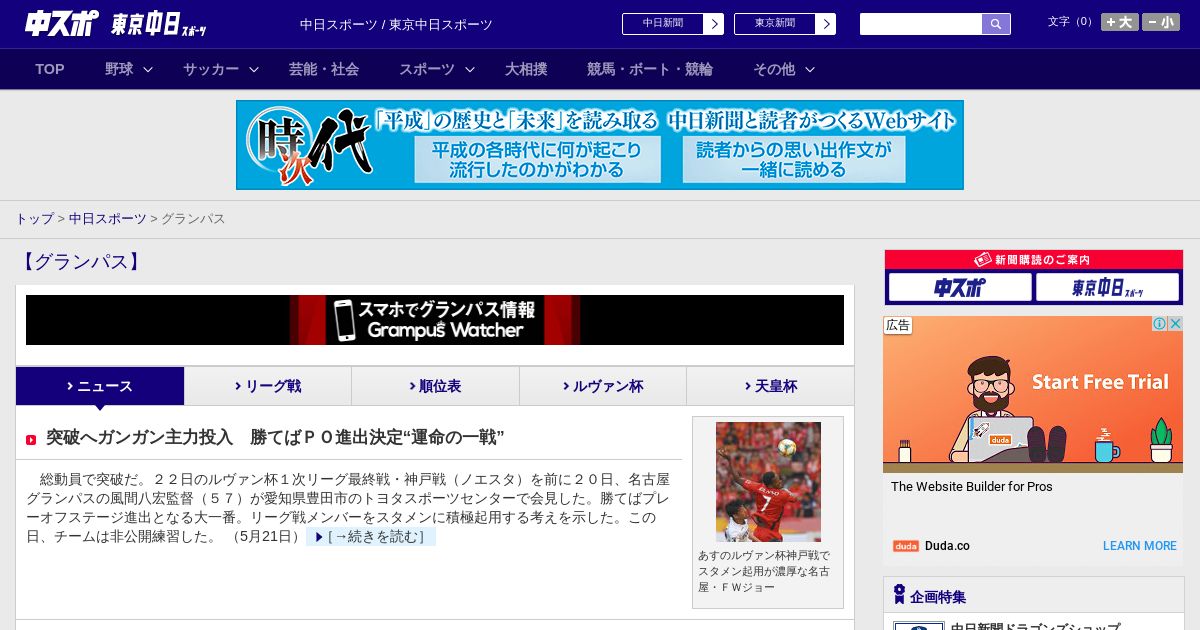The height and width of the screenshot is (630, 1200).
Task: Click the 【グランパス】 page heading
Action: [81, 262]
